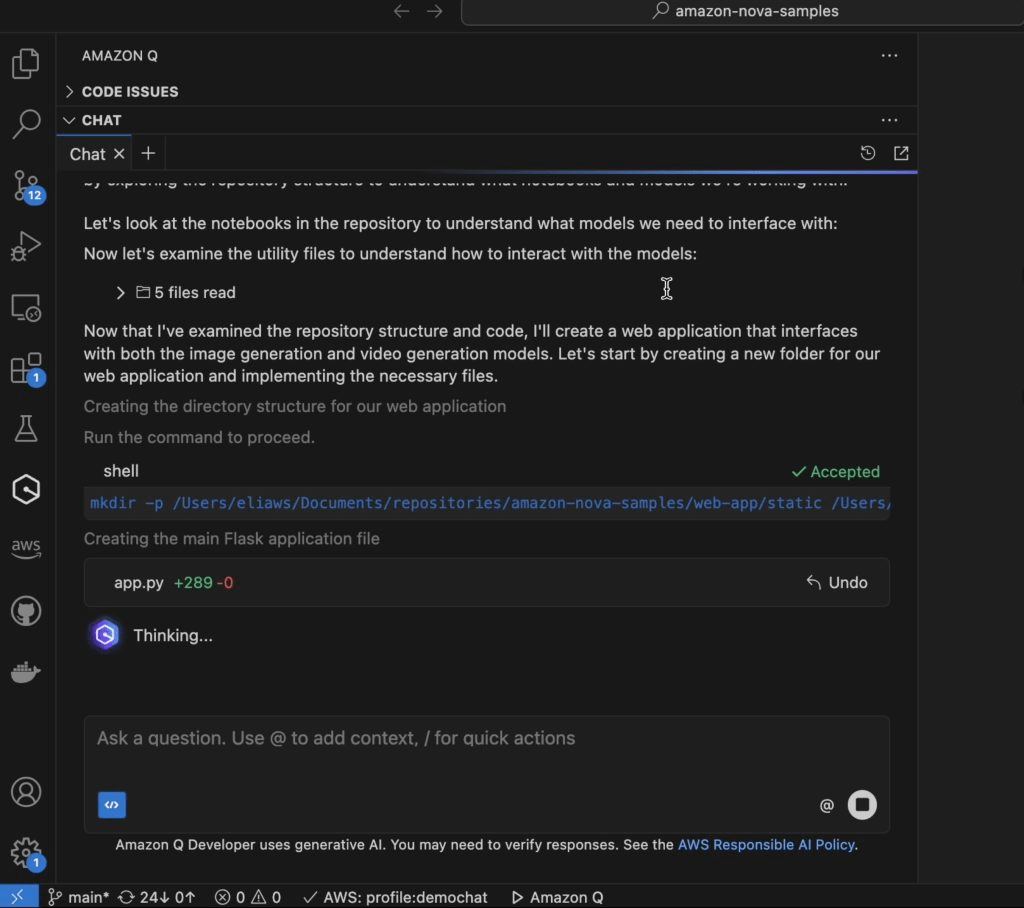This screenshot has height=908, width=1024.
Task: Open the AWS Responsible AI Policy link
Action: tap(766, 845)
